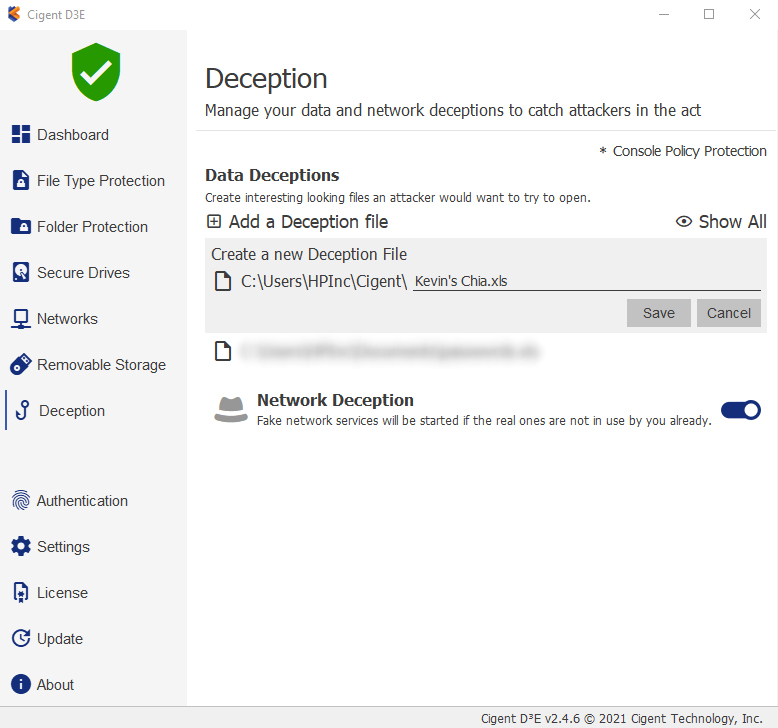Open the Dashboard menu item

point(73,134)
